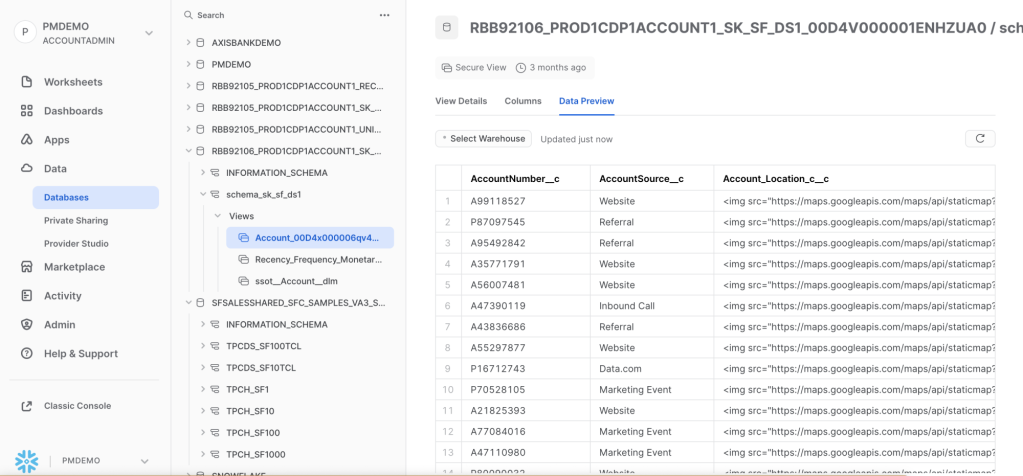
Task: Open the Activity section
Action: [x=63, y=295]
